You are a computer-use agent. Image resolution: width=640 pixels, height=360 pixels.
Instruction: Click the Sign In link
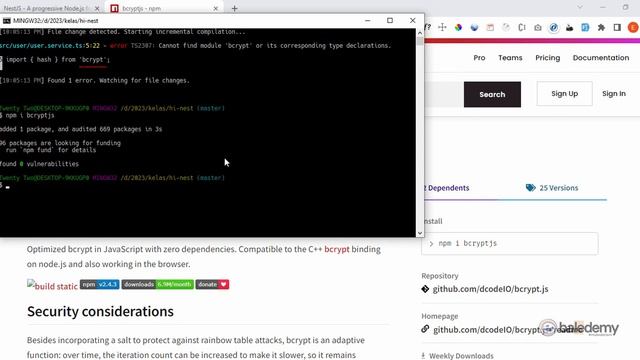pyautogui.click(x=613, y=93)
